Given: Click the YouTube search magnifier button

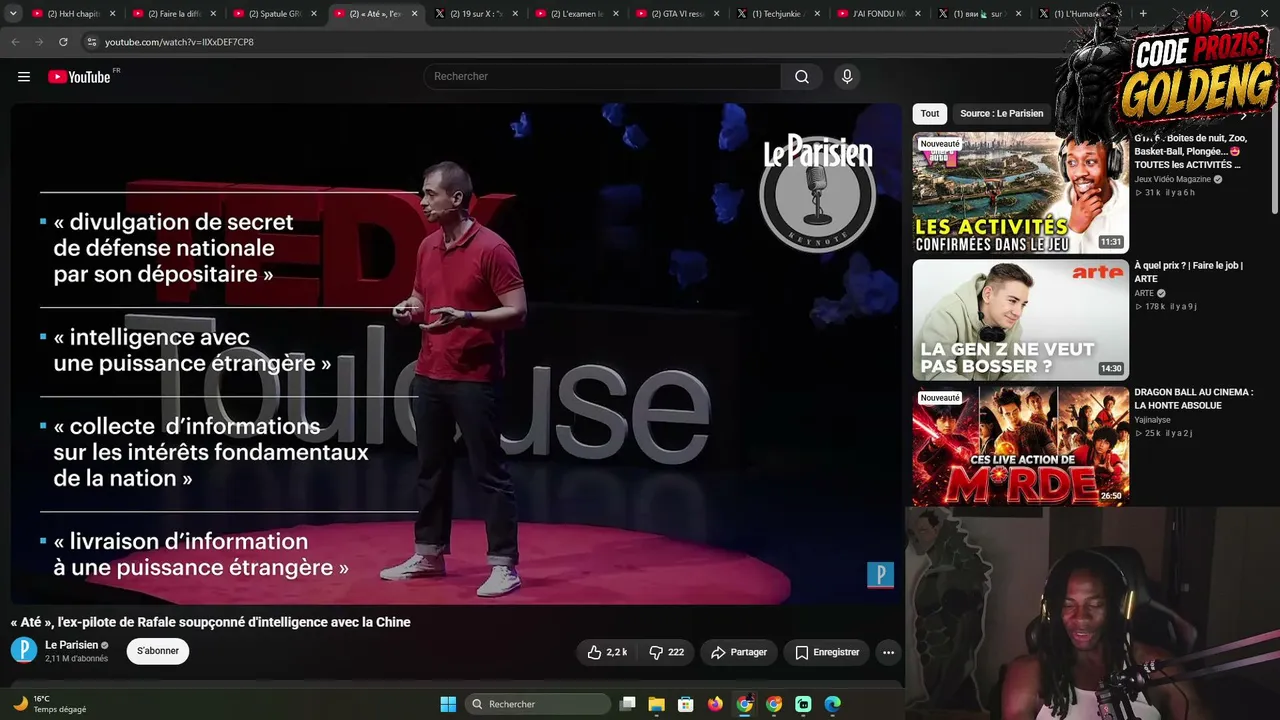Looking at the screenshot, I should 802,77.
